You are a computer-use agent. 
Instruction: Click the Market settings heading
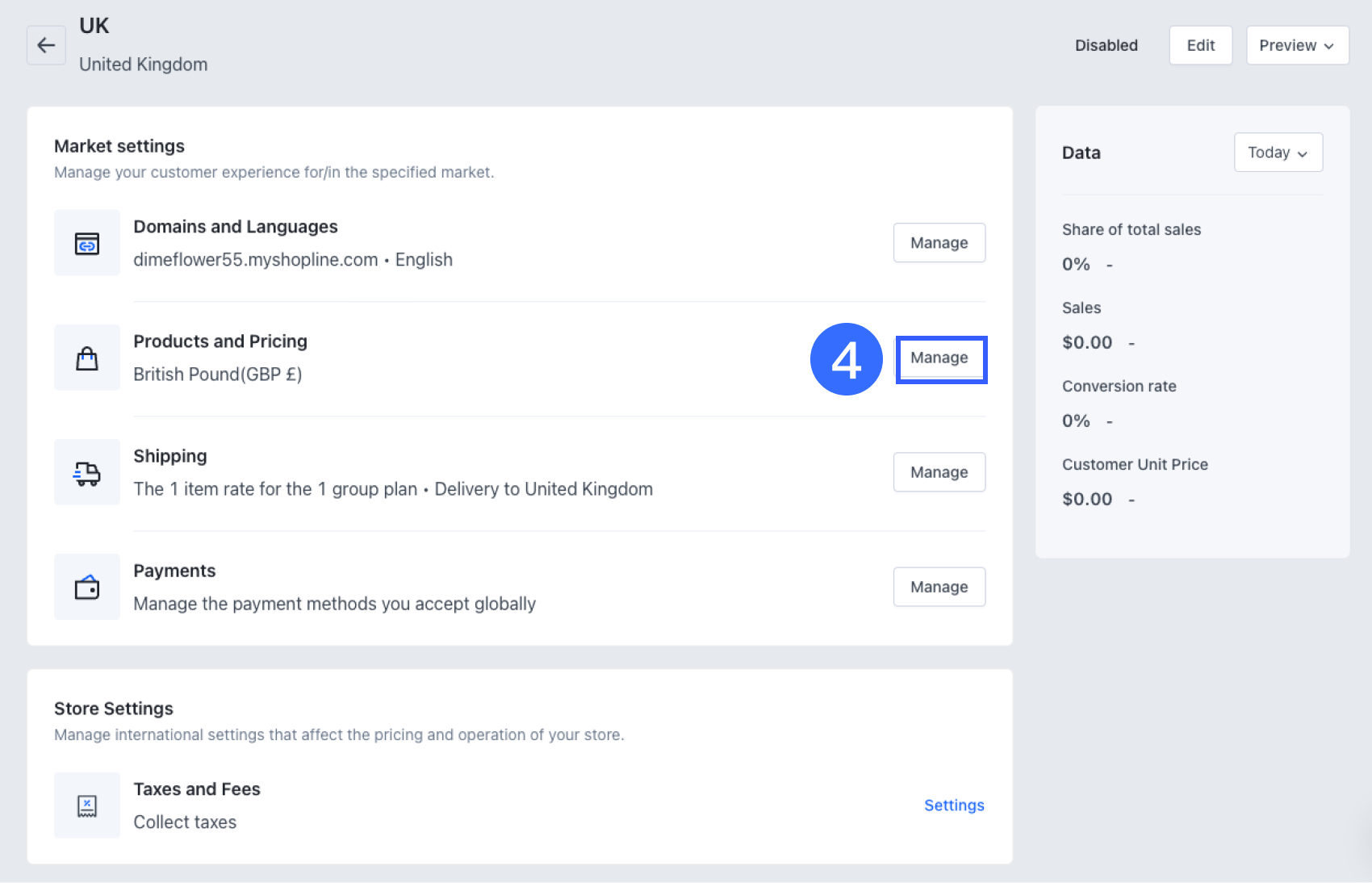119,146
